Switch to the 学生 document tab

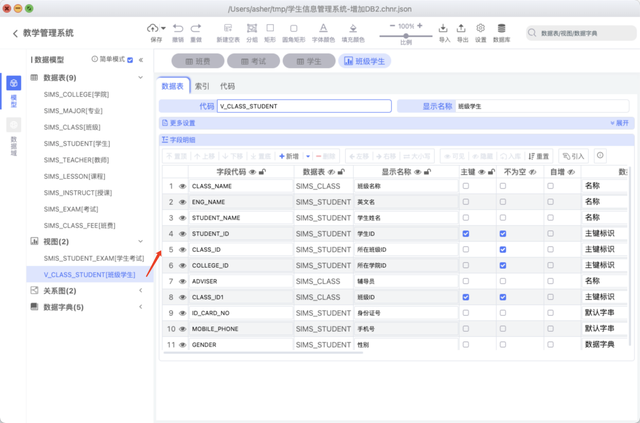click(309, 61)
